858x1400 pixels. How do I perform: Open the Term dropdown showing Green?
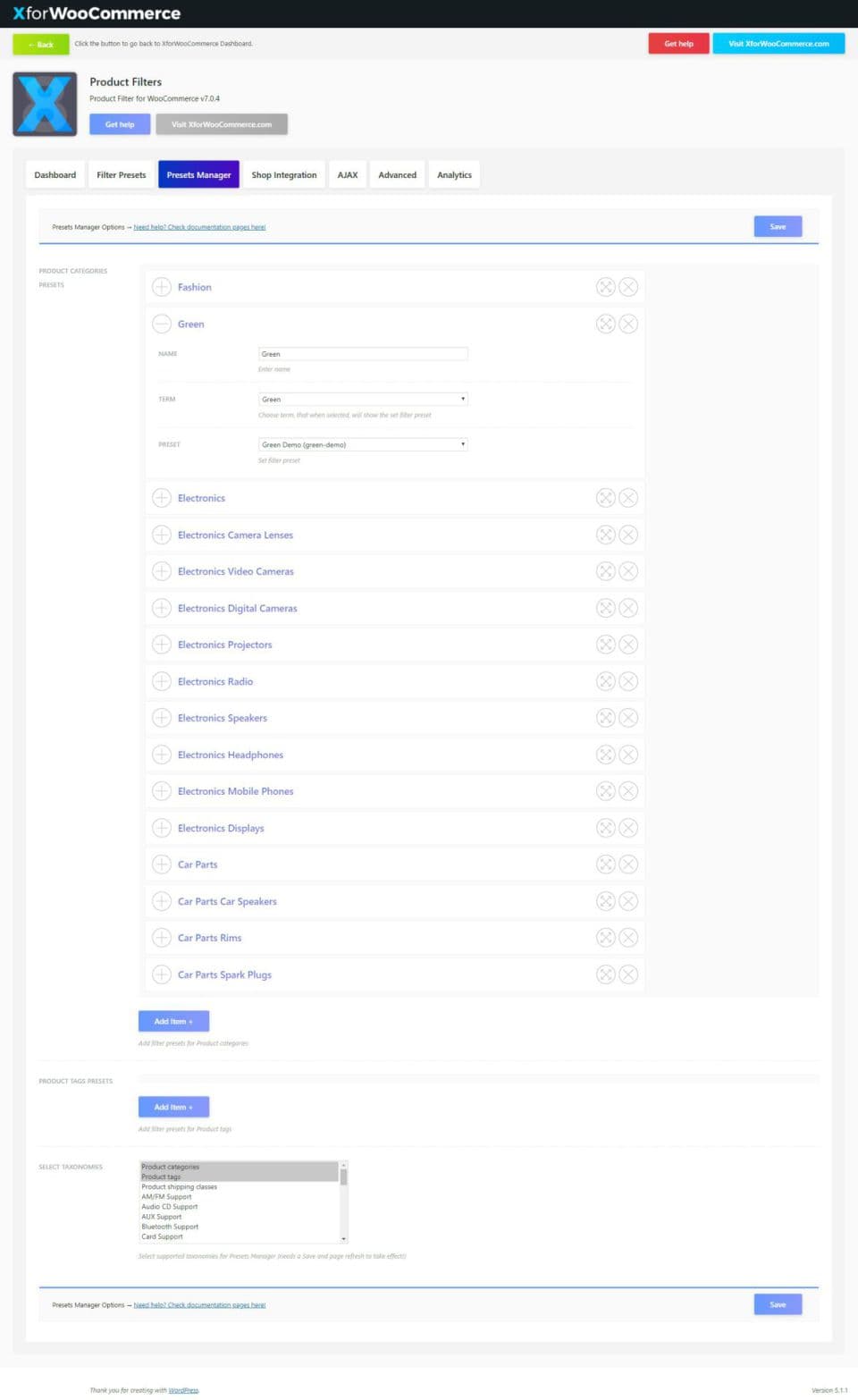363,399
